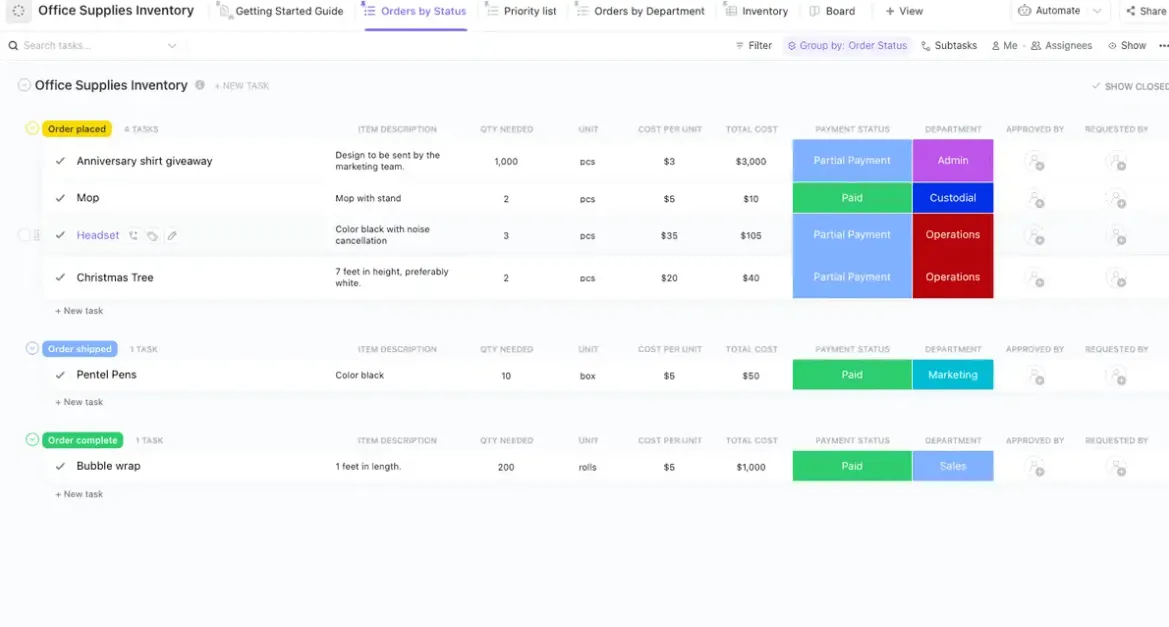1169x627 pixels.
Task: Assign approver for Anniversary shirt giveaway
Action: pos(1035,161)
